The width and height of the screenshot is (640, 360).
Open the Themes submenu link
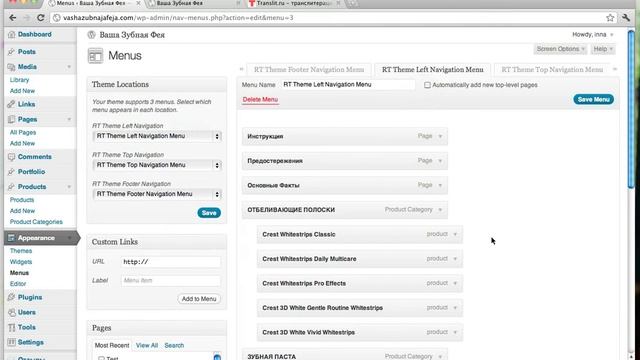pyautogui.click(x=21, y=251)
